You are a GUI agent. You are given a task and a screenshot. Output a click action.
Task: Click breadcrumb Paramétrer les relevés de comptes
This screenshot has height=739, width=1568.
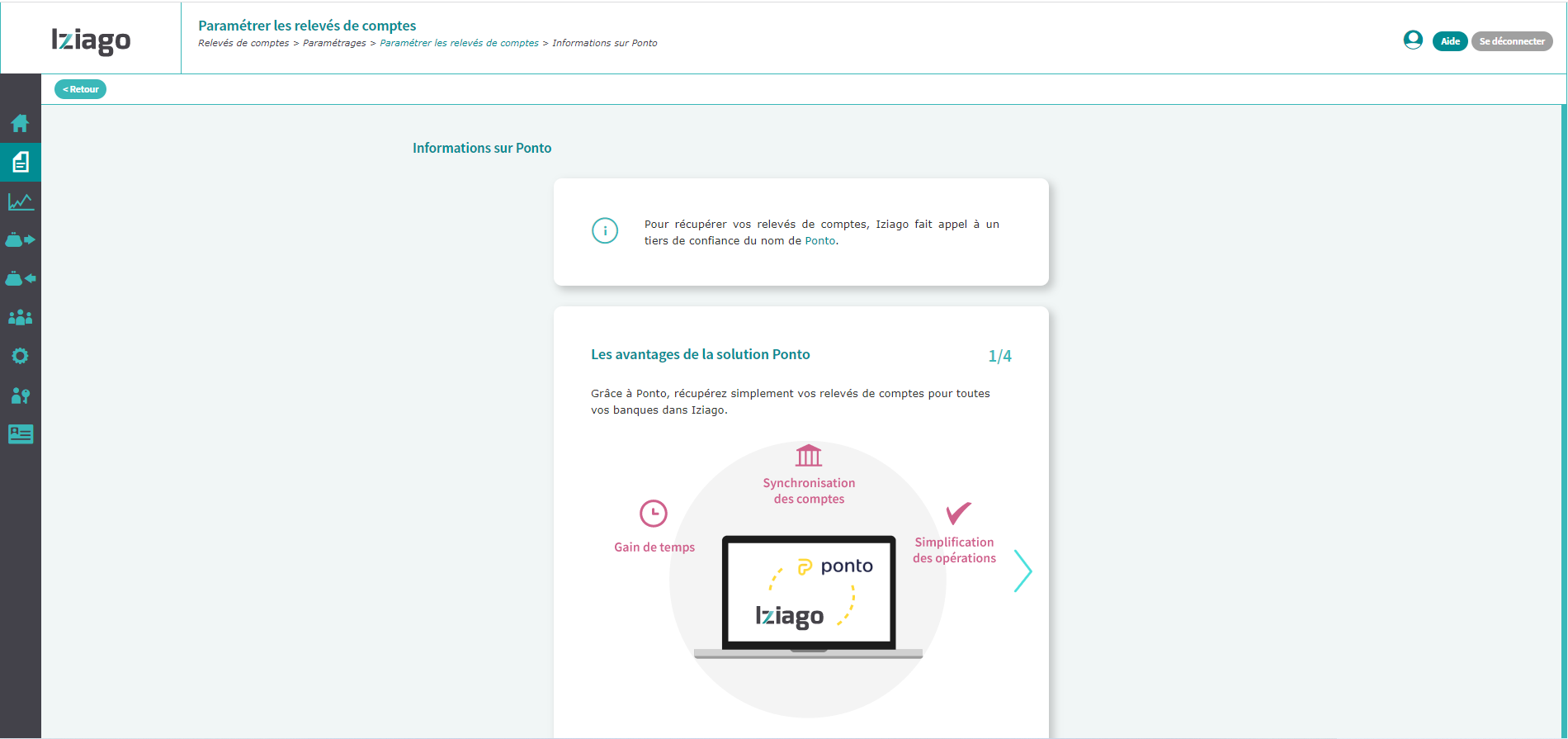point(459,43)
